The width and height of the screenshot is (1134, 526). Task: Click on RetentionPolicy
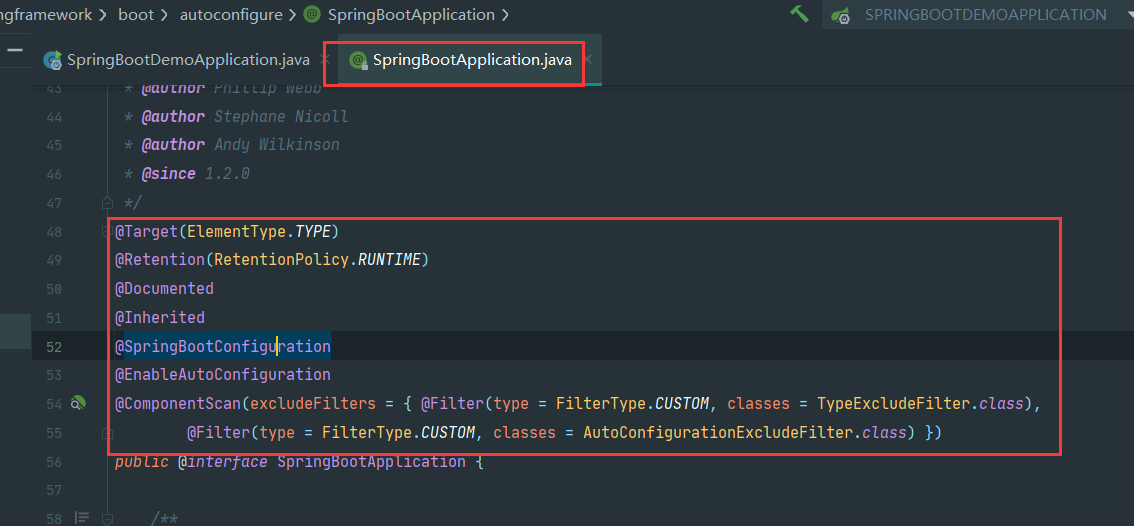281,260
